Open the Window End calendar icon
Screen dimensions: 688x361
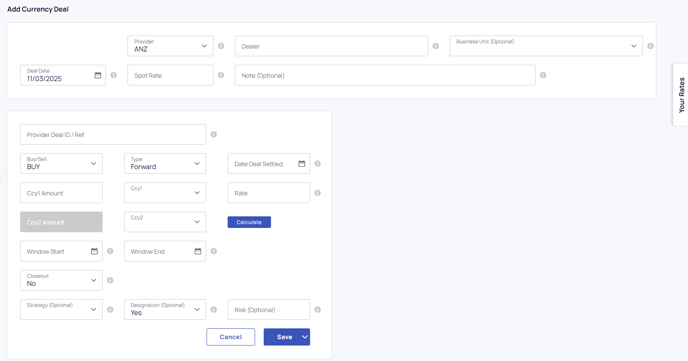(x=197, y=251)
